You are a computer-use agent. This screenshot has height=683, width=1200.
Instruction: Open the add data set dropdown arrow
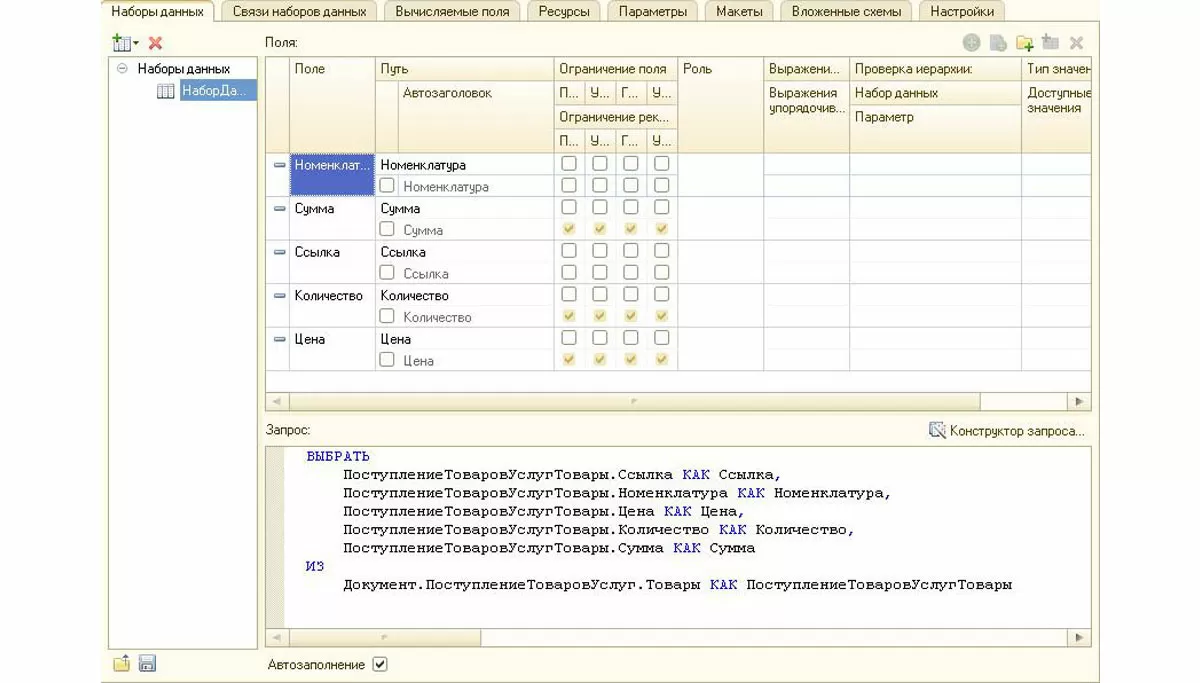(x=136, y=43)
